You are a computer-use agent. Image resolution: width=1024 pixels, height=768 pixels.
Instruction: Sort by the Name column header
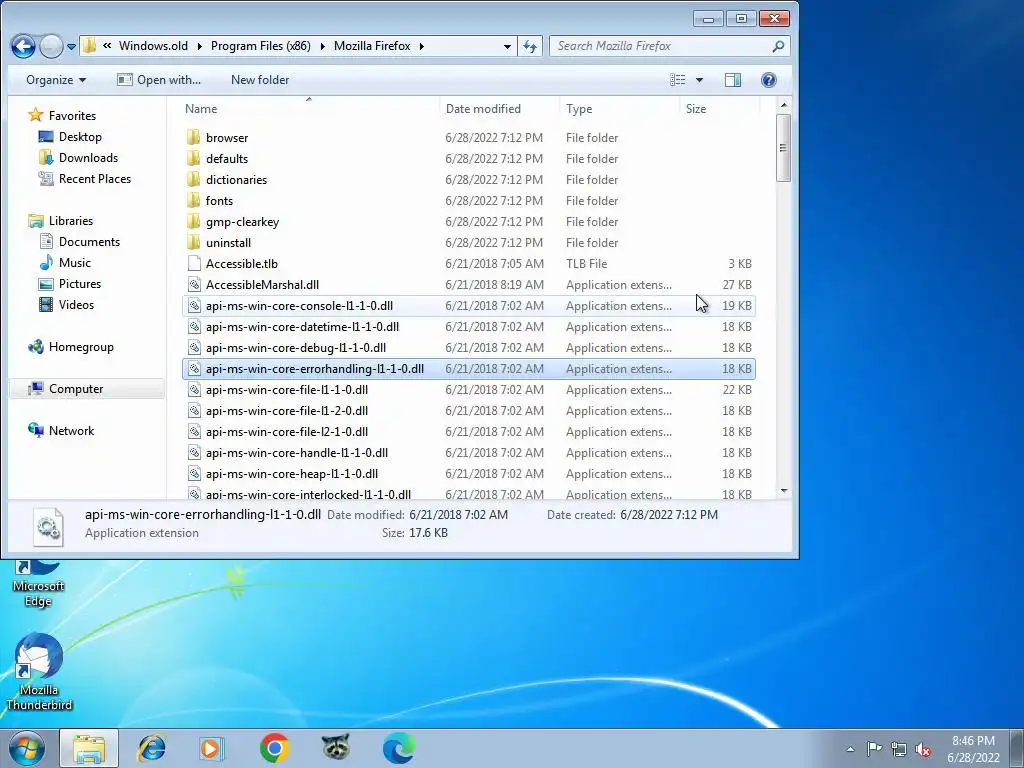tap(308, 108)
